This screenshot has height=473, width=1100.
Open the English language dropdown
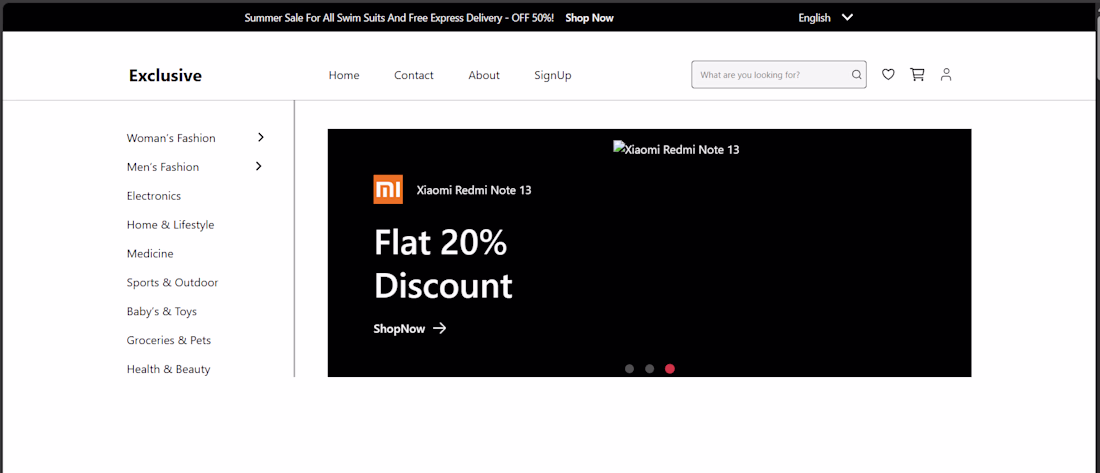click(x=826, y=18)
